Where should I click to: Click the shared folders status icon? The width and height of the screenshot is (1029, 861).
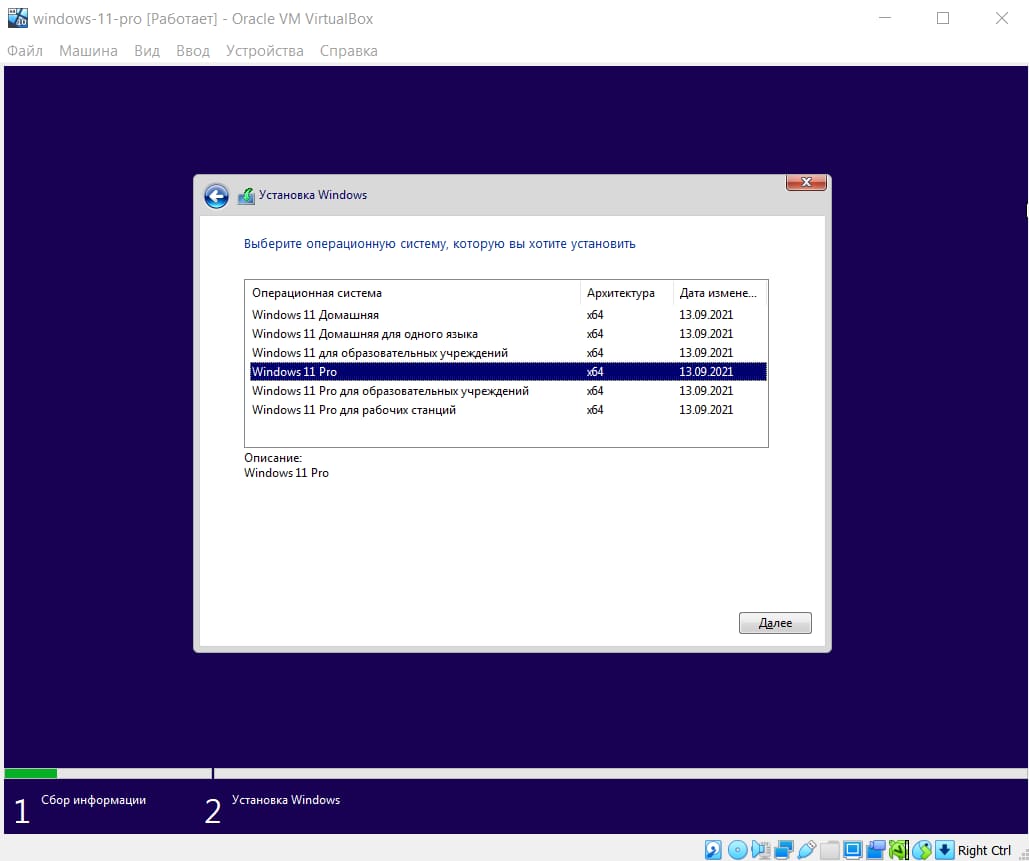tap(830, 850)
